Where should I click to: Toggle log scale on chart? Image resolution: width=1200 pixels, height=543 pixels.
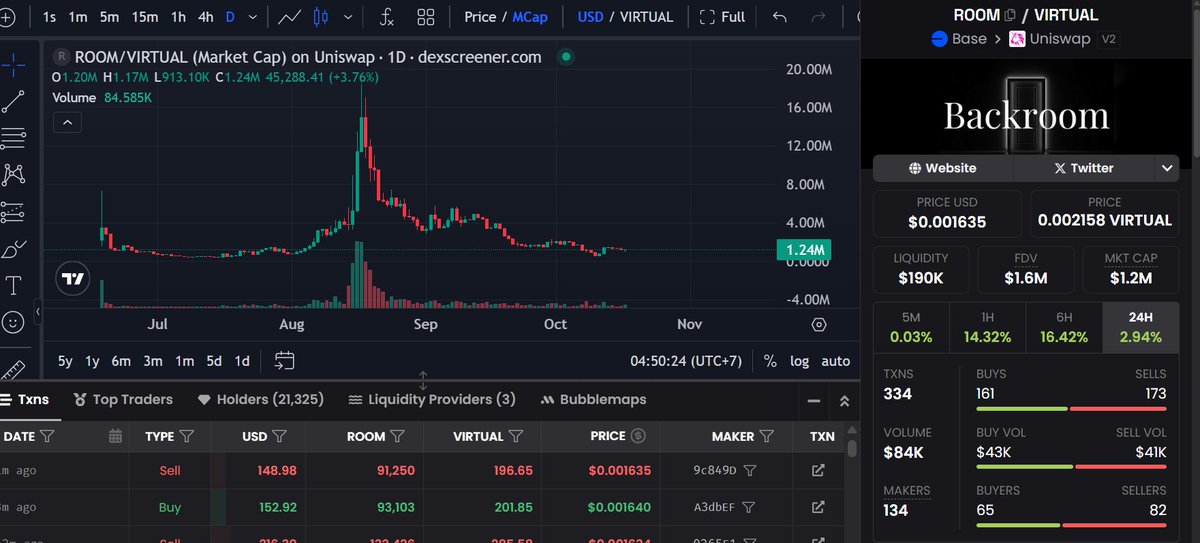tap(799, 361)
